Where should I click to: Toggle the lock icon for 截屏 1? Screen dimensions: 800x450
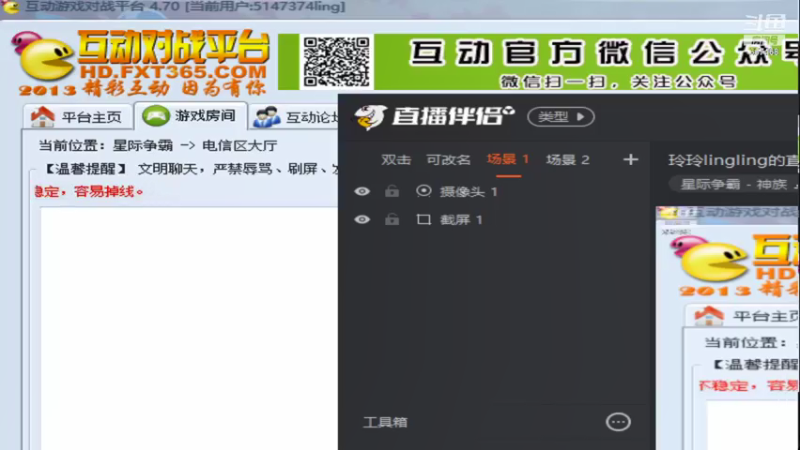pos(392,219)
